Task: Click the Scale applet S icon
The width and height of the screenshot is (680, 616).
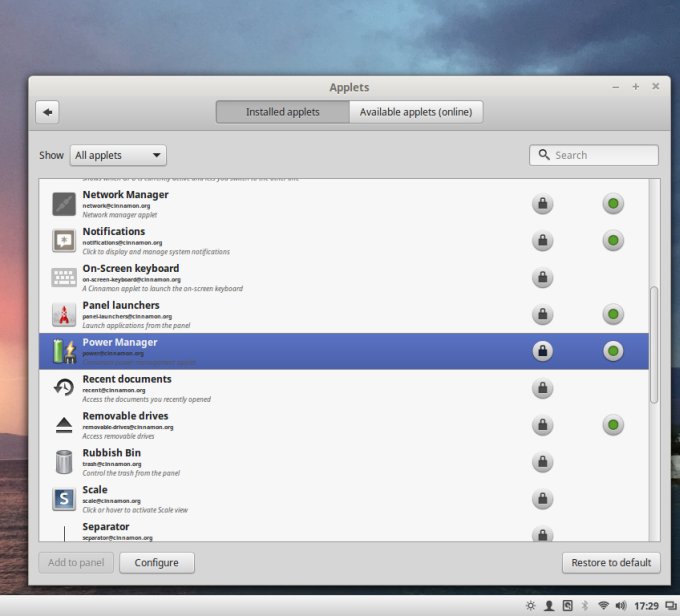Action: point(64,499)
